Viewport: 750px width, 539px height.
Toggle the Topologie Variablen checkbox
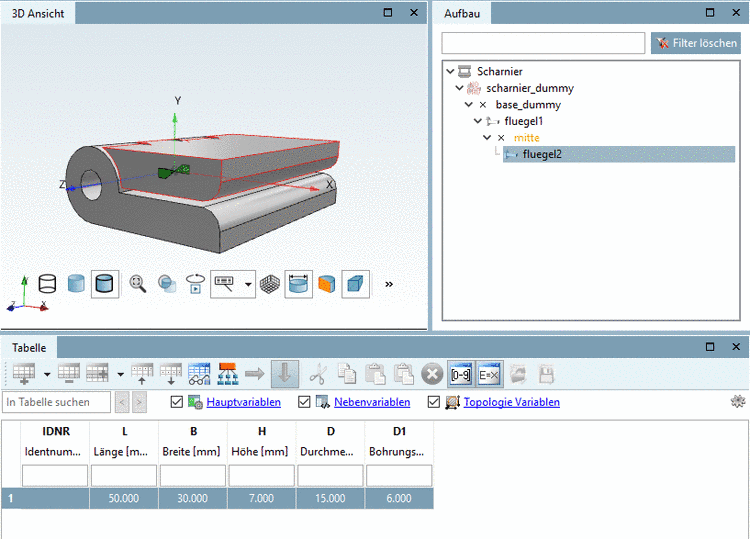click(x=434, y=402)
